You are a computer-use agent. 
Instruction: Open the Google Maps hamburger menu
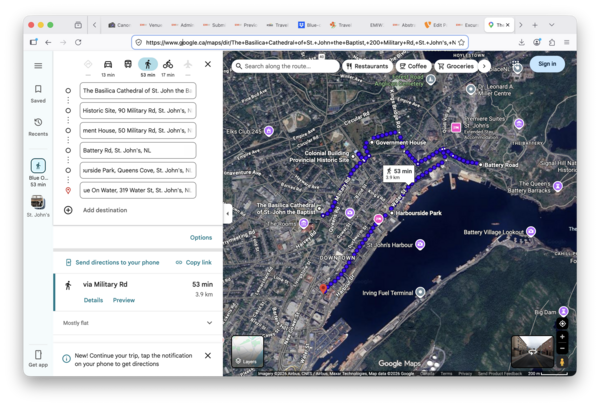click(x=38, y=66)
